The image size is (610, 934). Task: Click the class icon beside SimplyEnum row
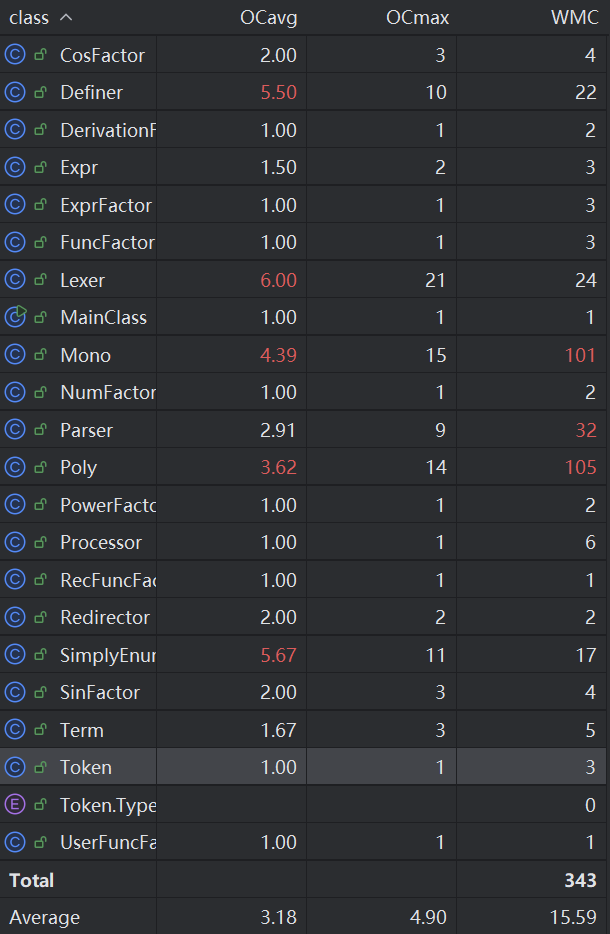click(15, 655)
